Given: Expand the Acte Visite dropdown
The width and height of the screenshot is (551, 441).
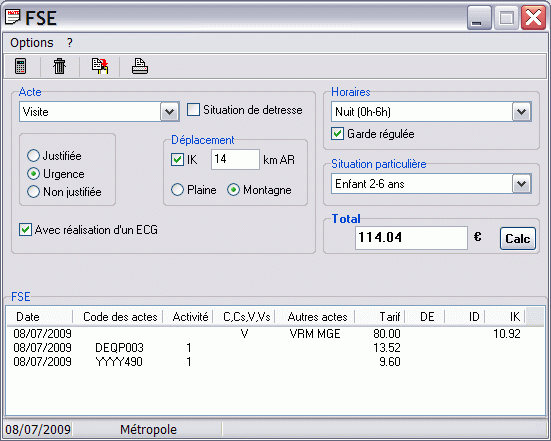Looking at the screenshot, I should (169, 112).
